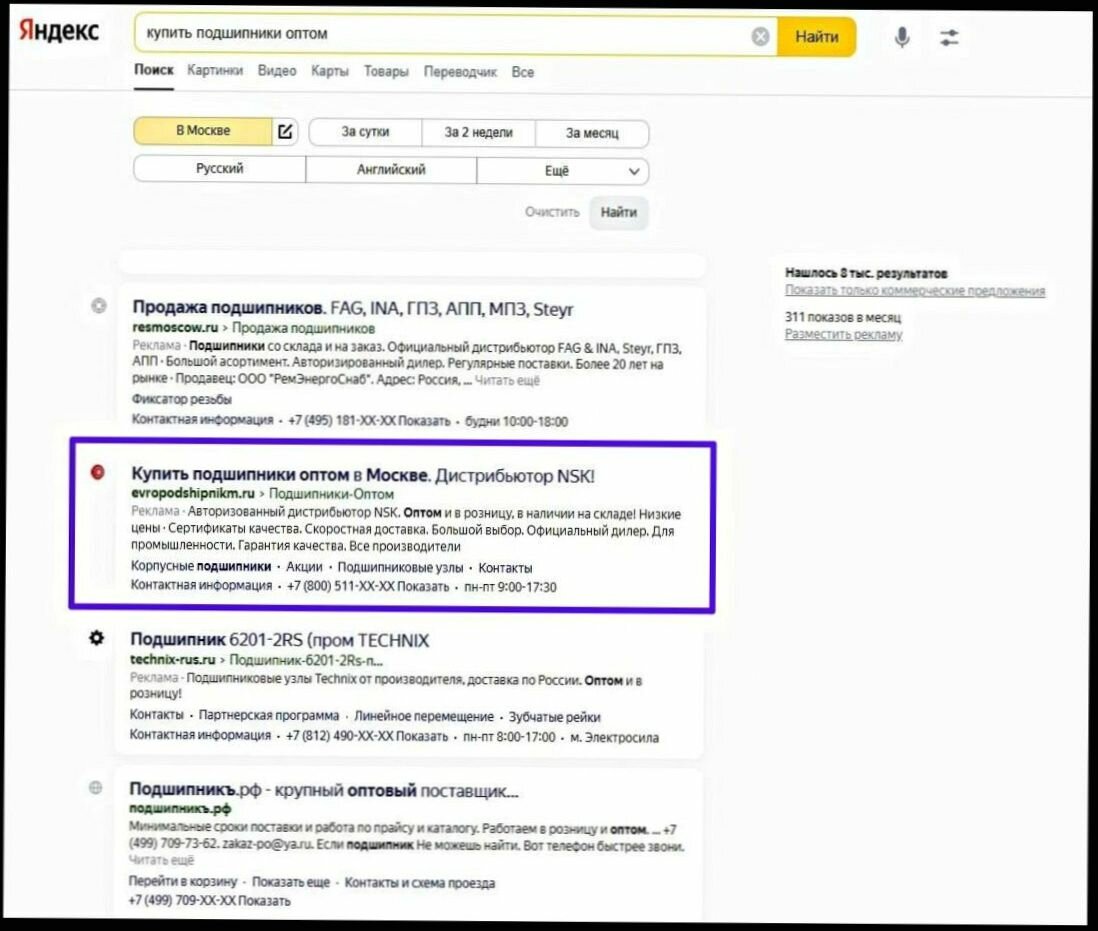This screenshot has height=931, width=1098.
Task: Activate voice search microphone icon
Action: 902,36
